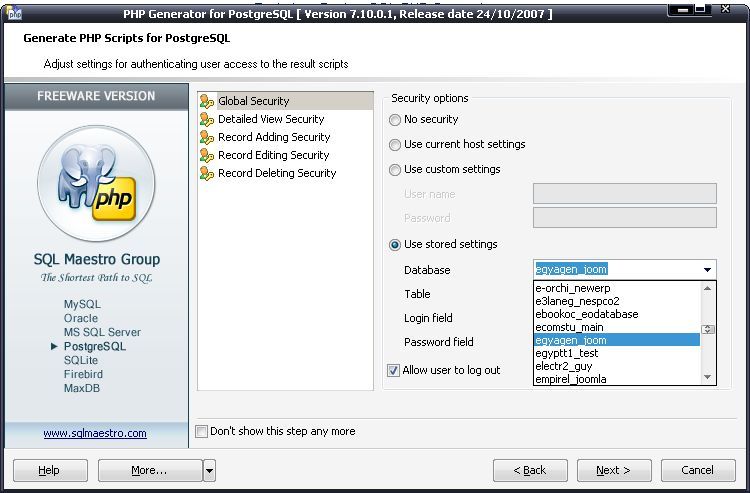
Task: Click the app icon in the title bar
Action: coord(15,12)
